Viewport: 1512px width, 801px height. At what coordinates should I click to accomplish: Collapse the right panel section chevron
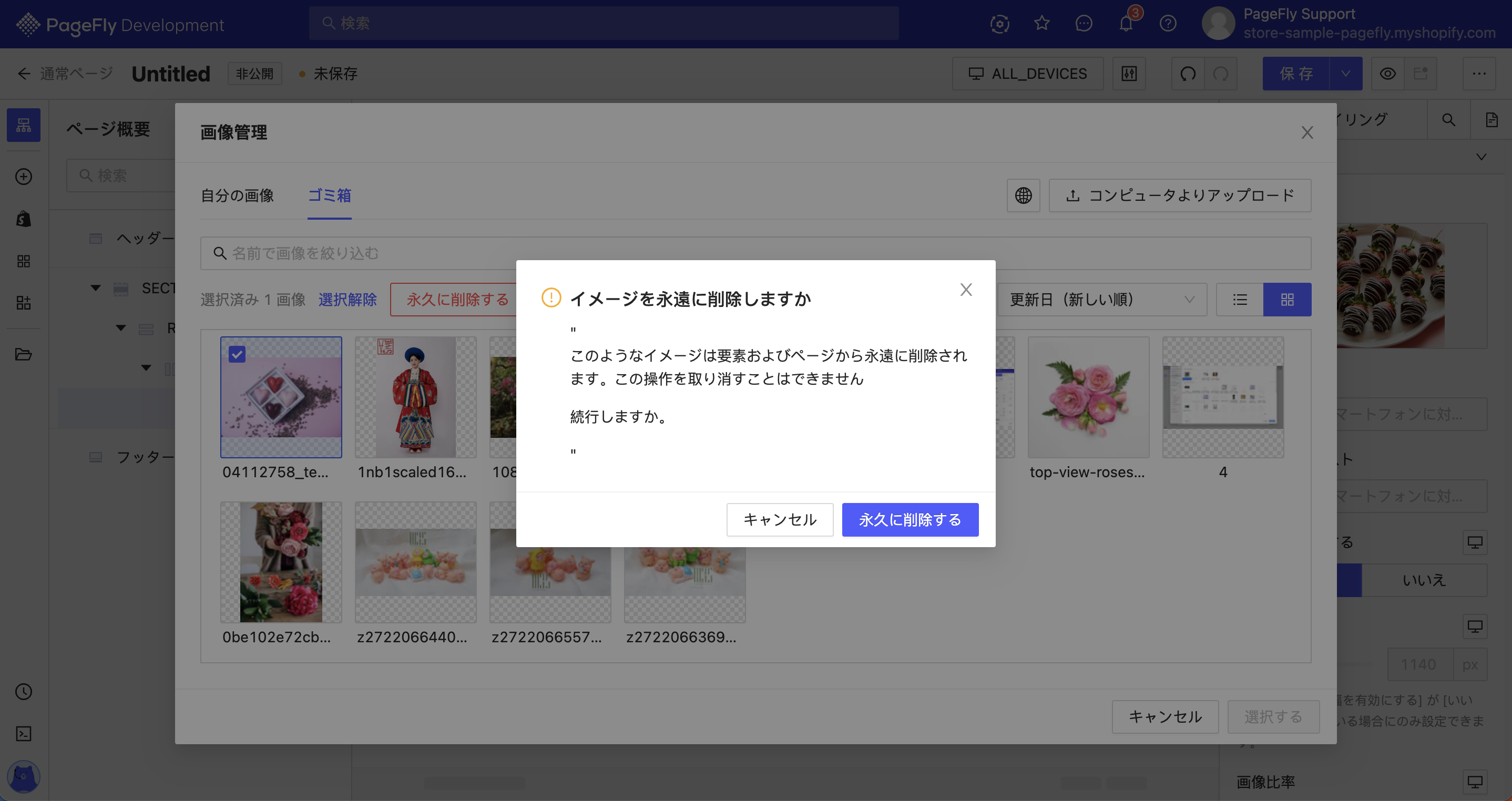(x=1482, y=157)
